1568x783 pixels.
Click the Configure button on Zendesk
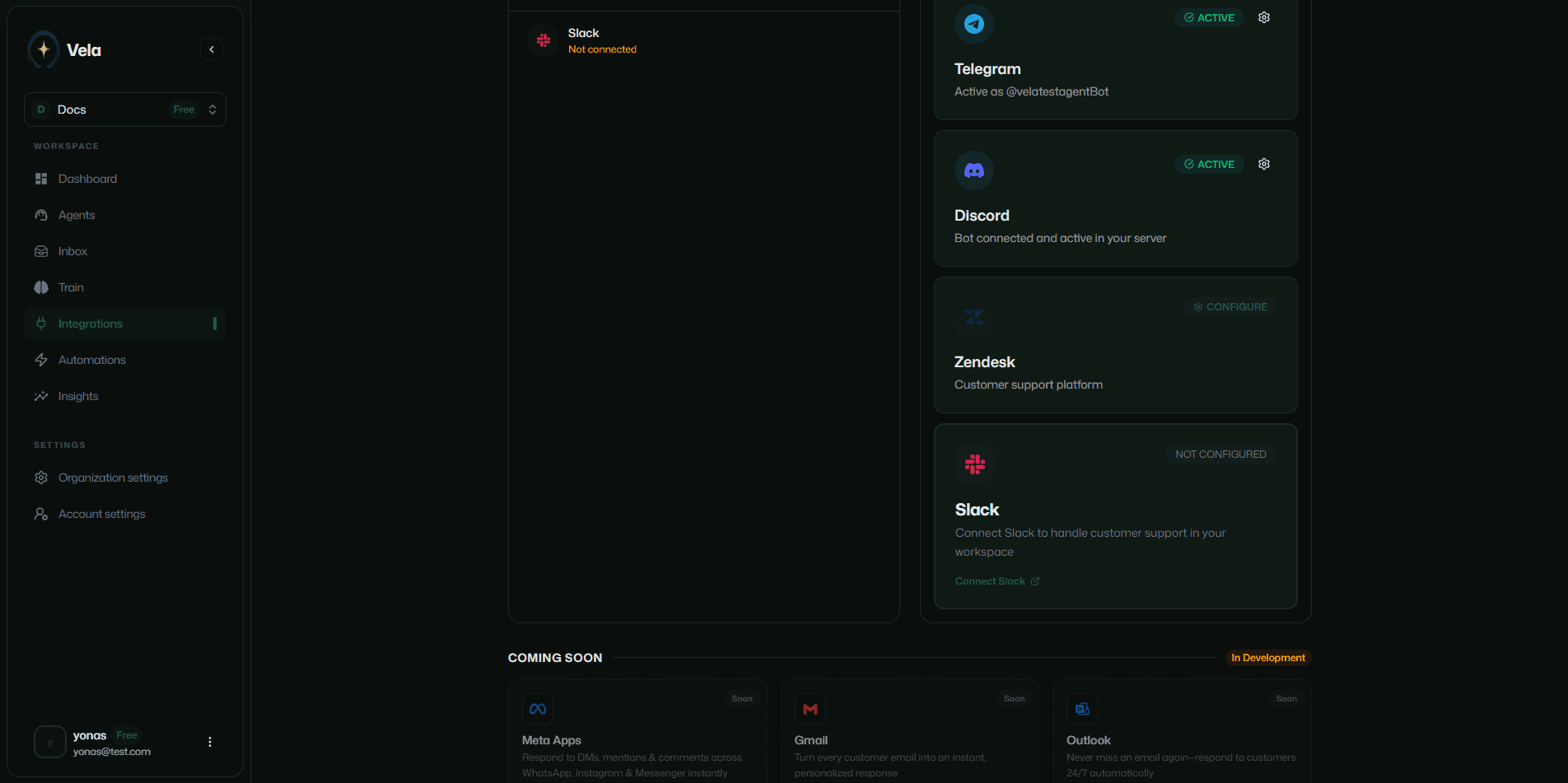pyautogui.click(x=1230, y=306)
